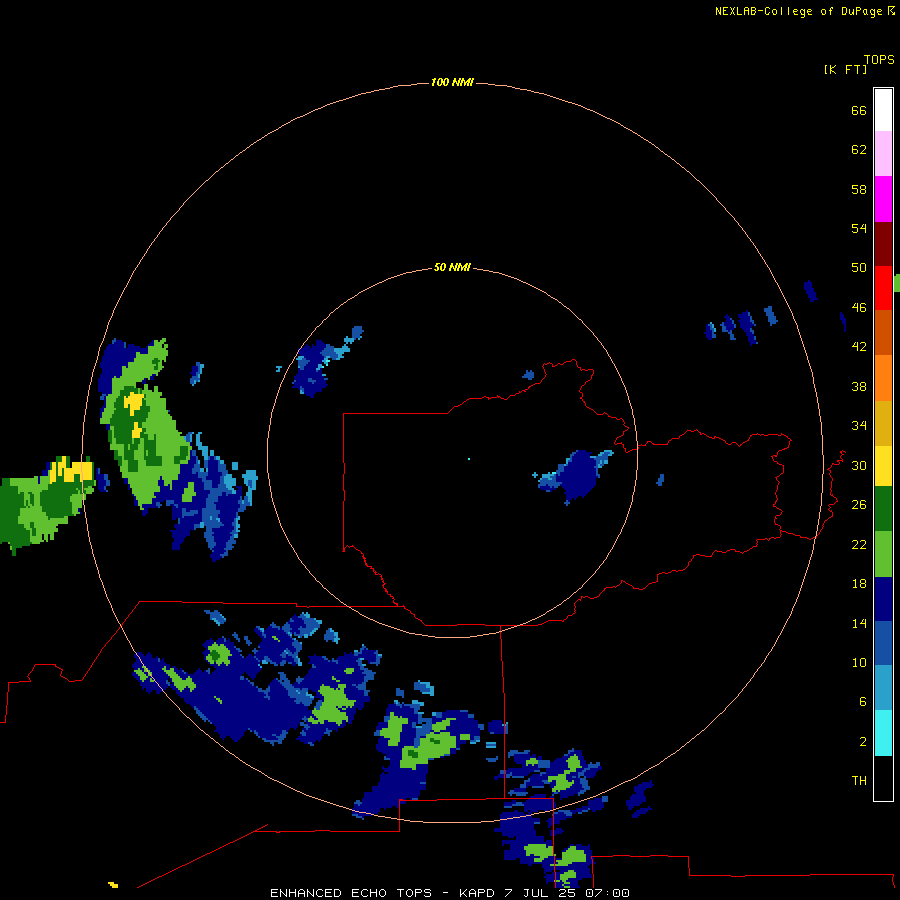900x900 pixels.
Task: Click the 50 legend value
Action: tap(859, 267)
